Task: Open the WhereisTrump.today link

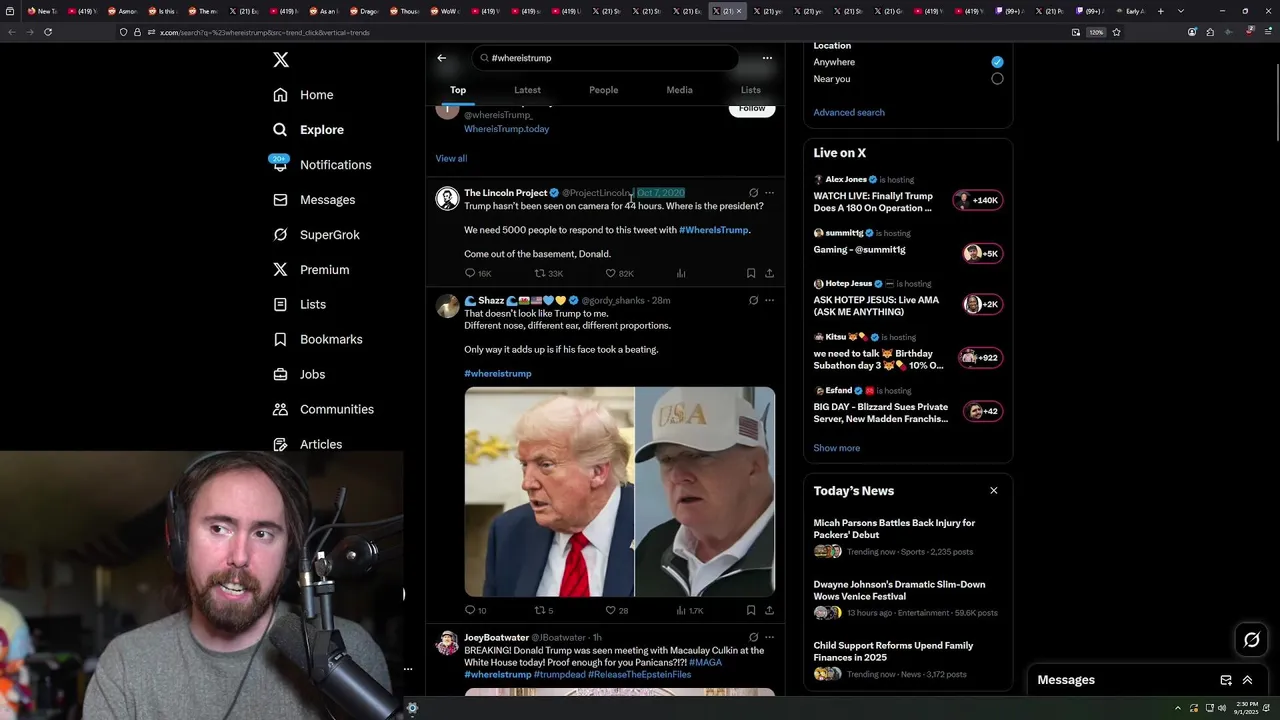Action: pyautogui.click(x=506, y=129)
